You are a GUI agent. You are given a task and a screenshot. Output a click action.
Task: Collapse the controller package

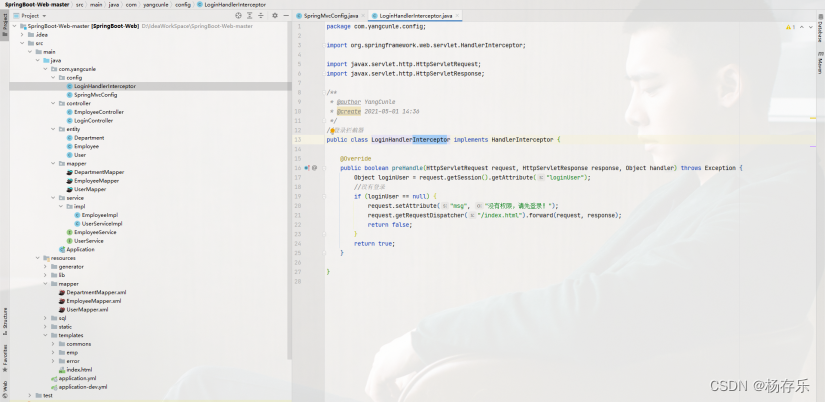pos(53,103)
